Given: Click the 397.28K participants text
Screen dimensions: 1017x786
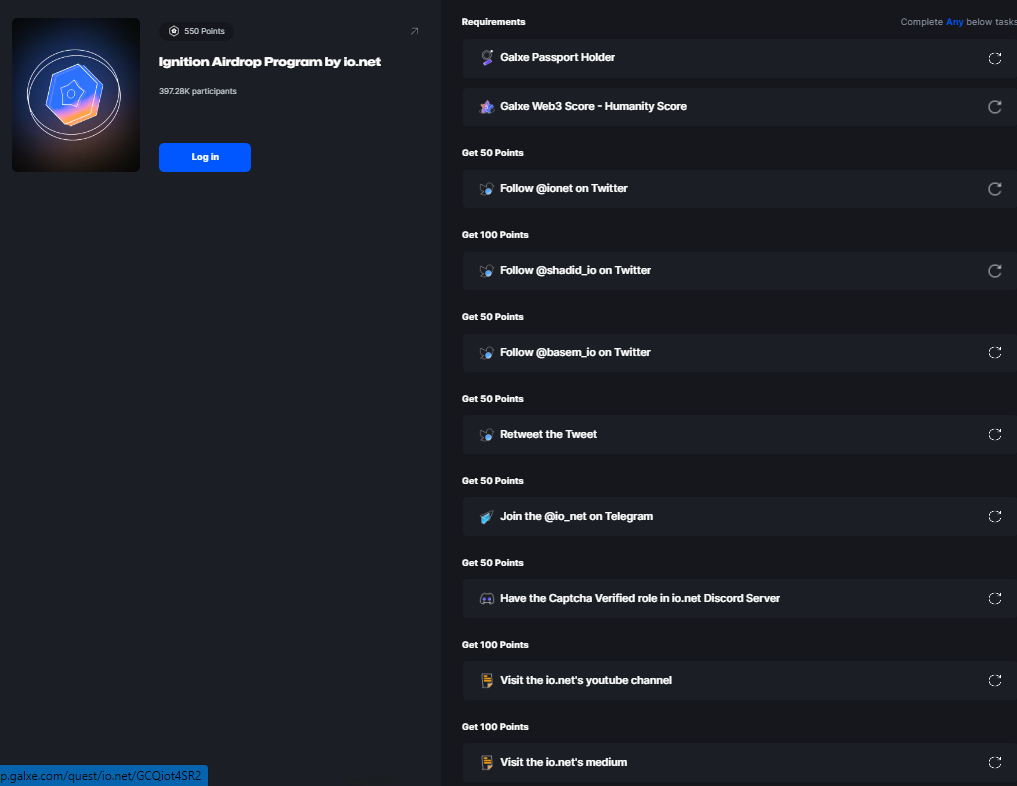Looking at the screenshot, I should (198, 91).
